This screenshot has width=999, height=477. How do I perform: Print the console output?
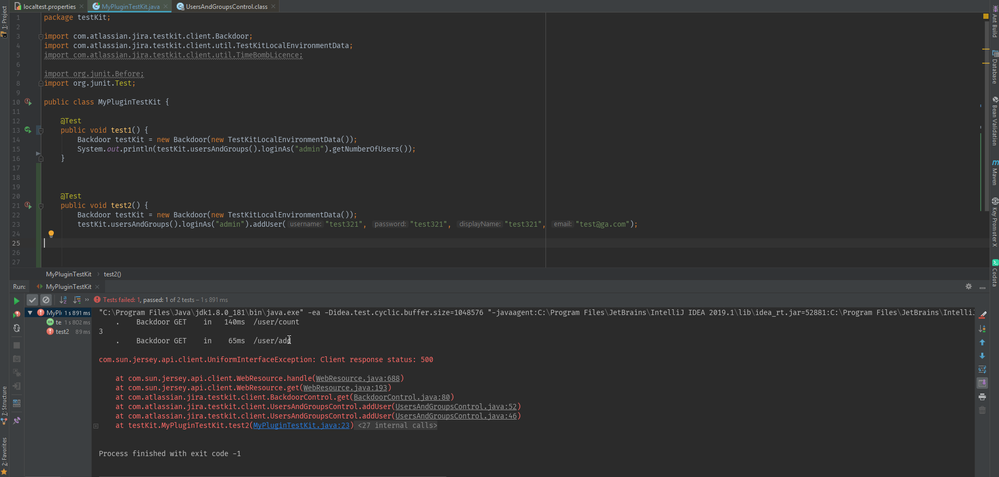[982, 397]
